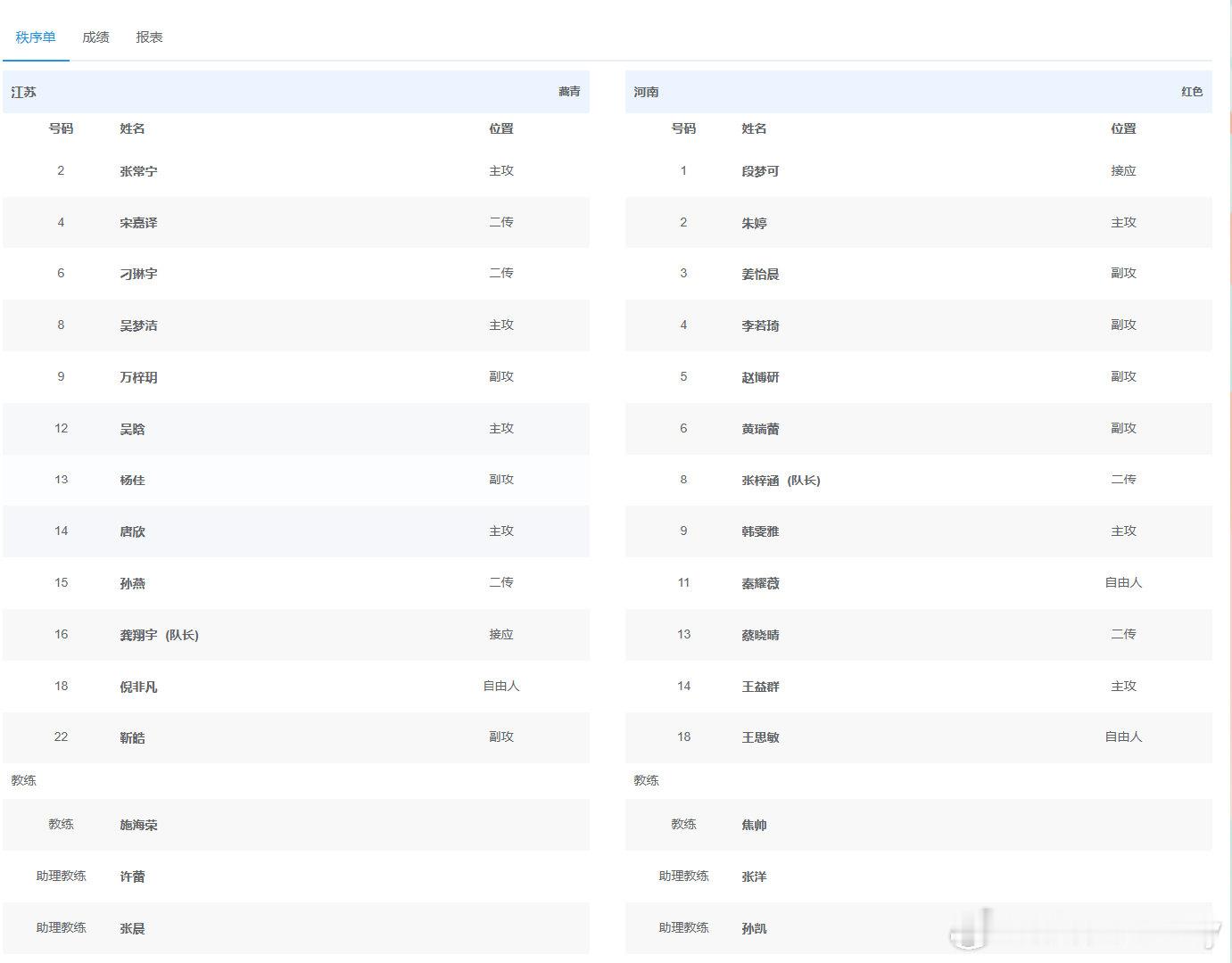This screenshot has height=963, width=1232.
Task: Click jersey number 5 in 河南 table
Action: (x=683, y=376)
